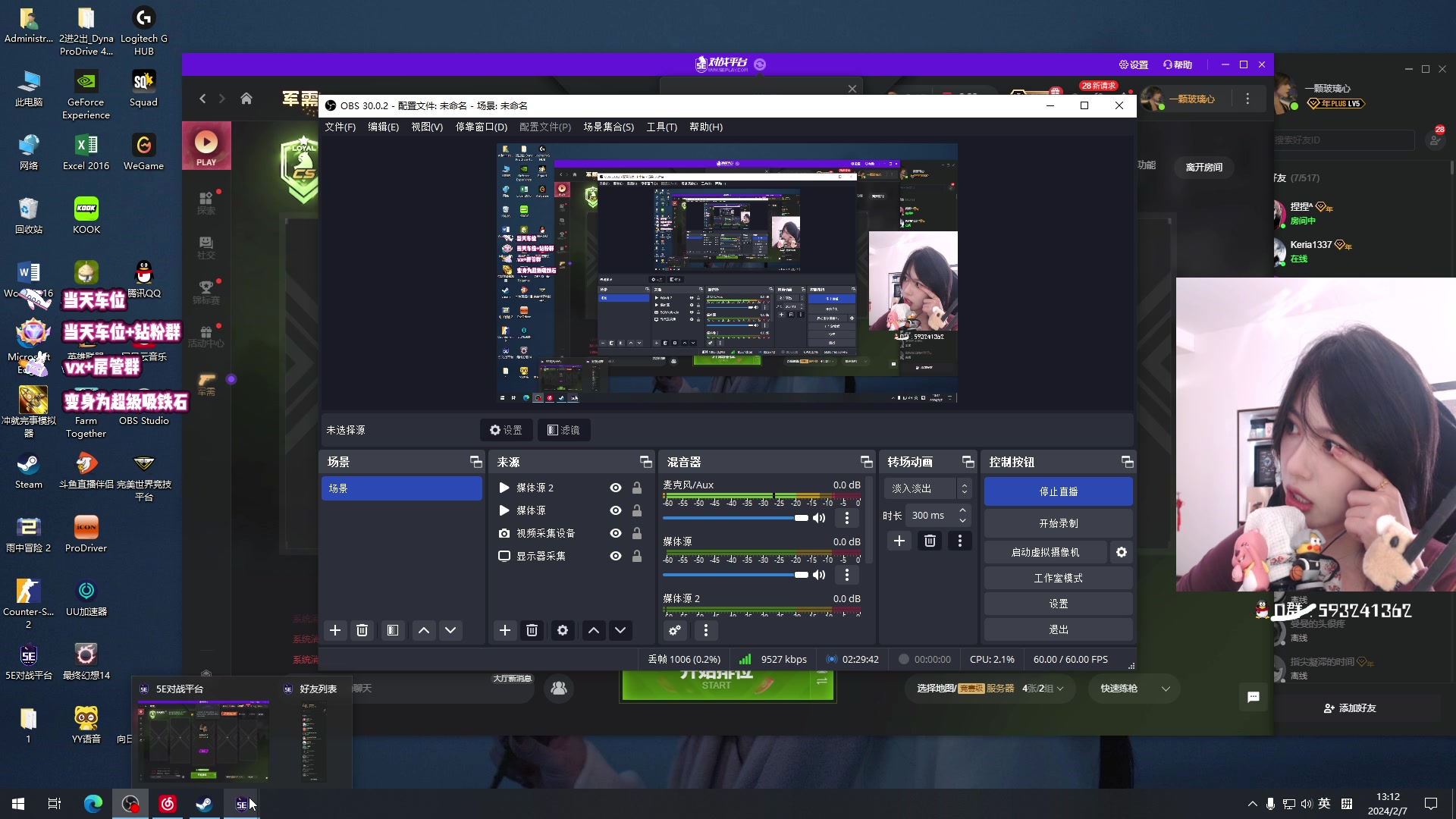Screen dimensions: 1456x819
Task: Click 启动虚拟摄像机 button
Action: click(1045, 552)
